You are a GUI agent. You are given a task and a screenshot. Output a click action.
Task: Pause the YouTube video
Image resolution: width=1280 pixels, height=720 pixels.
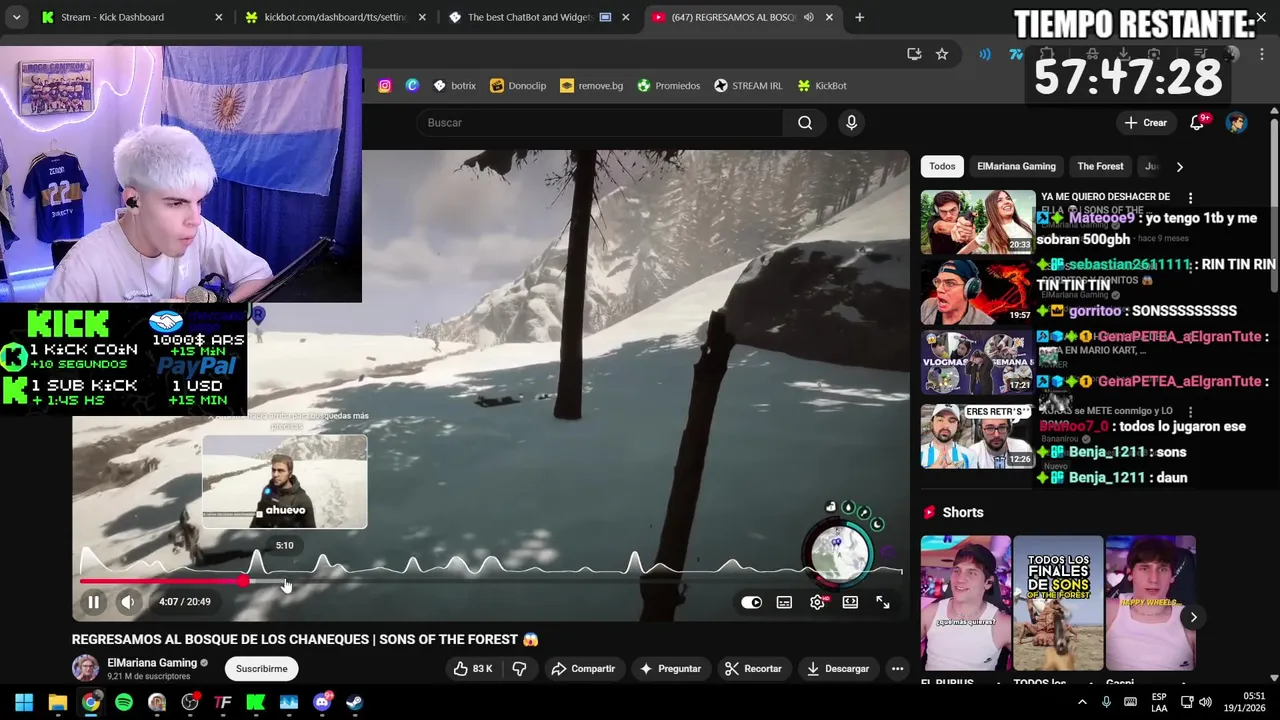[x=93, y=602]
